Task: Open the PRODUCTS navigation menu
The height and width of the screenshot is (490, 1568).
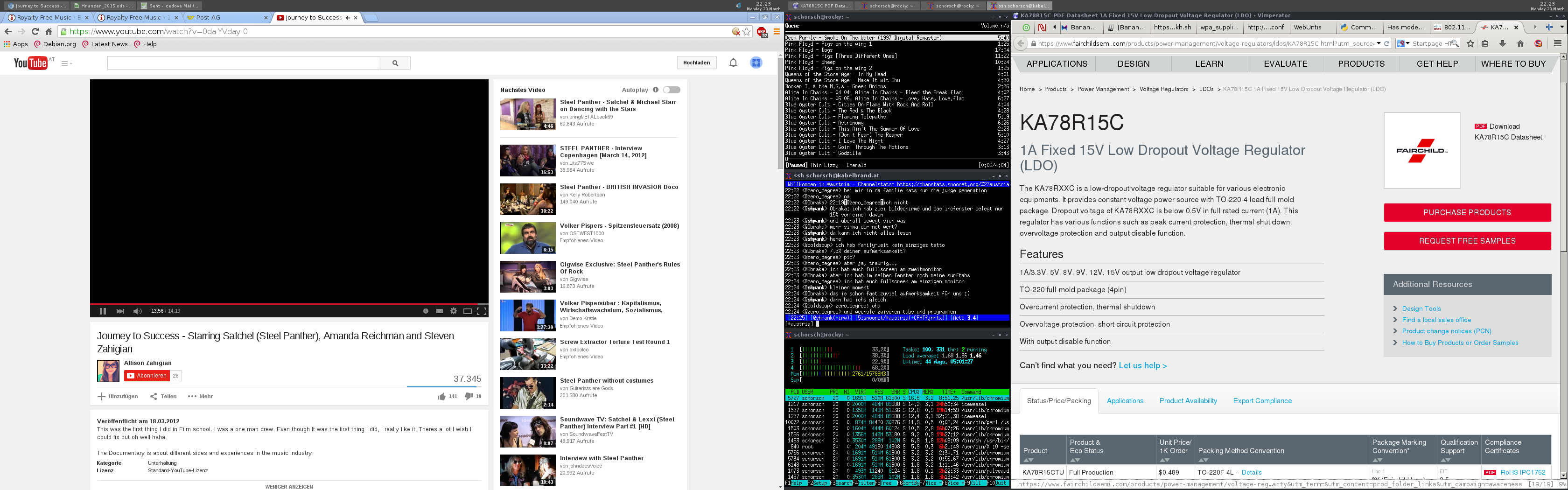Action: pyautogui.click(x=1361, y=64)
